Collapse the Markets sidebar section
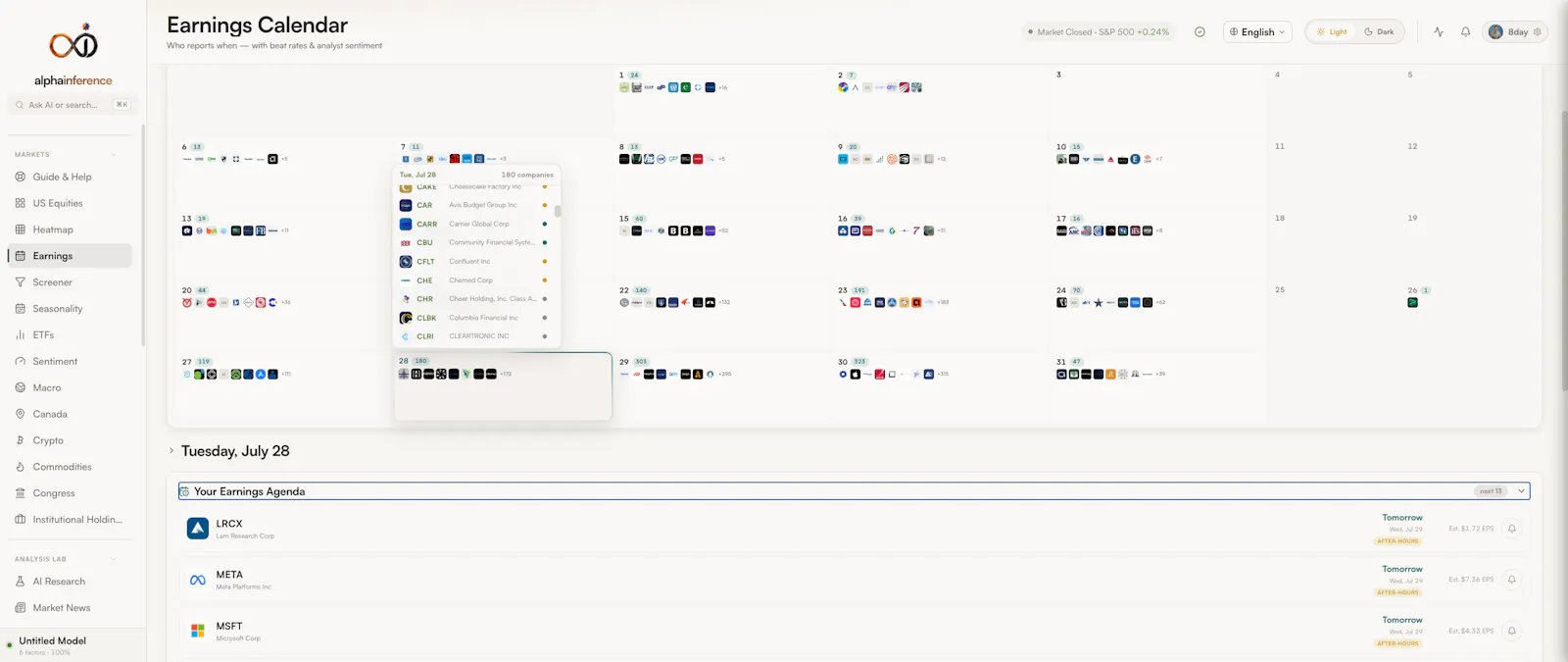1568x662 pixels. [114, 154]
